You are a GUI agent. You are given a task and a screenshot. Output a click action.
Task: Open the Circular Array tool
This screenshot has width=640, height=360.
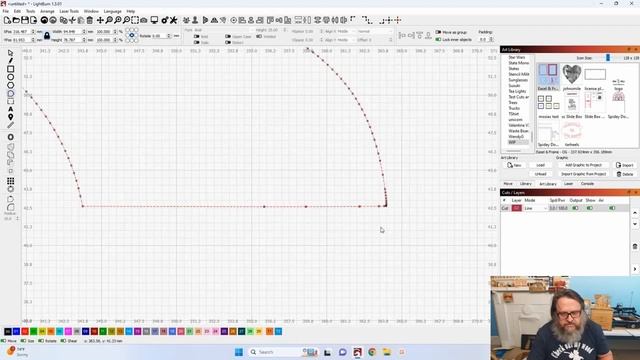click(x=11, y=189)
